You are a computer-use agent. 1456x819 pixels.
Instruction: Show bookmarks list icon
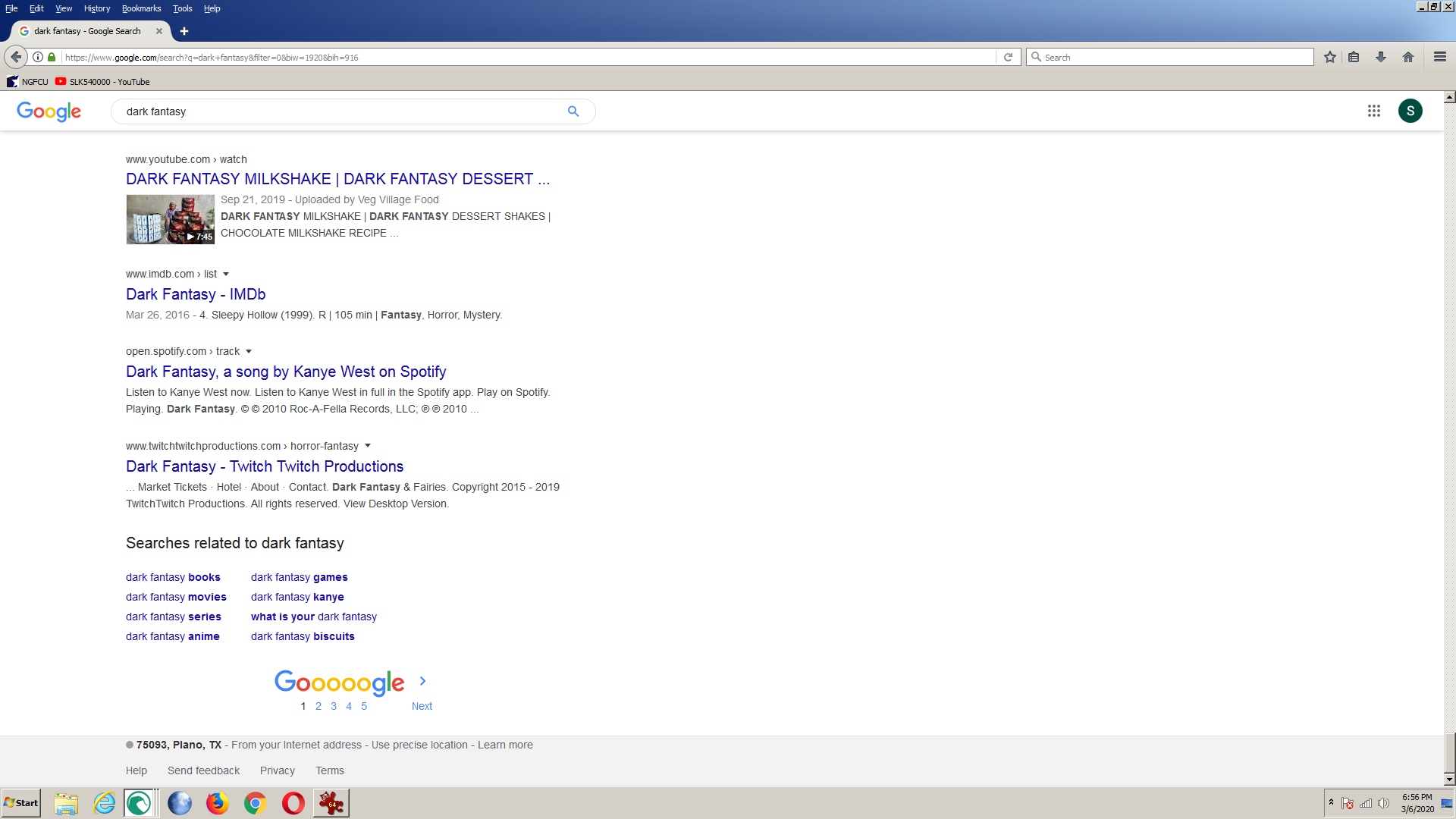(1354, 57)
